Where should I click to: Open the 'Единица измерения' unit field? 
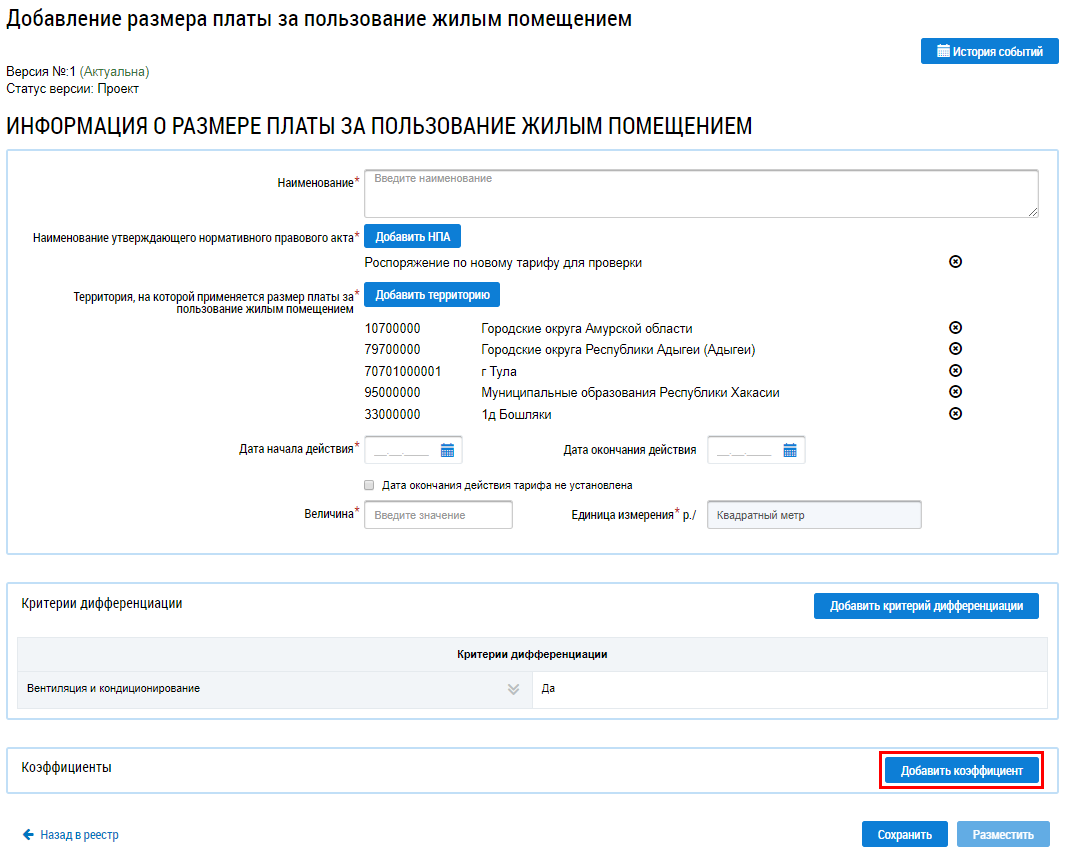pos(813,515)
